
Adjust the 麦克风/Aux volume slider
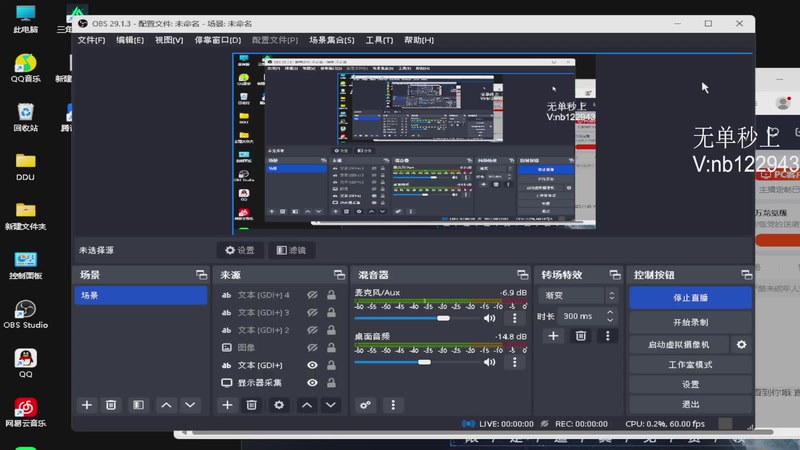point(443,318)
